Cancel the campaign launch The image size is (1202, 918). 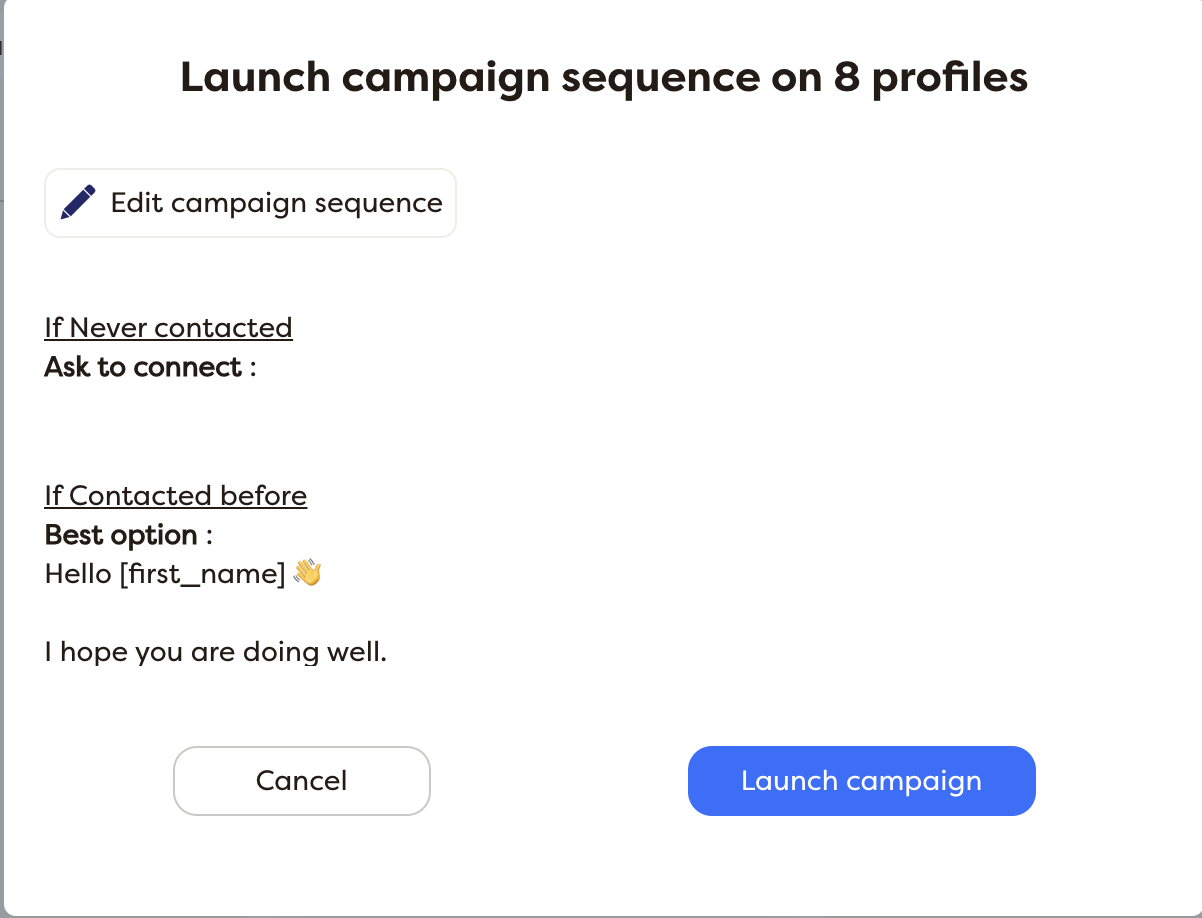tap(301, 781)
